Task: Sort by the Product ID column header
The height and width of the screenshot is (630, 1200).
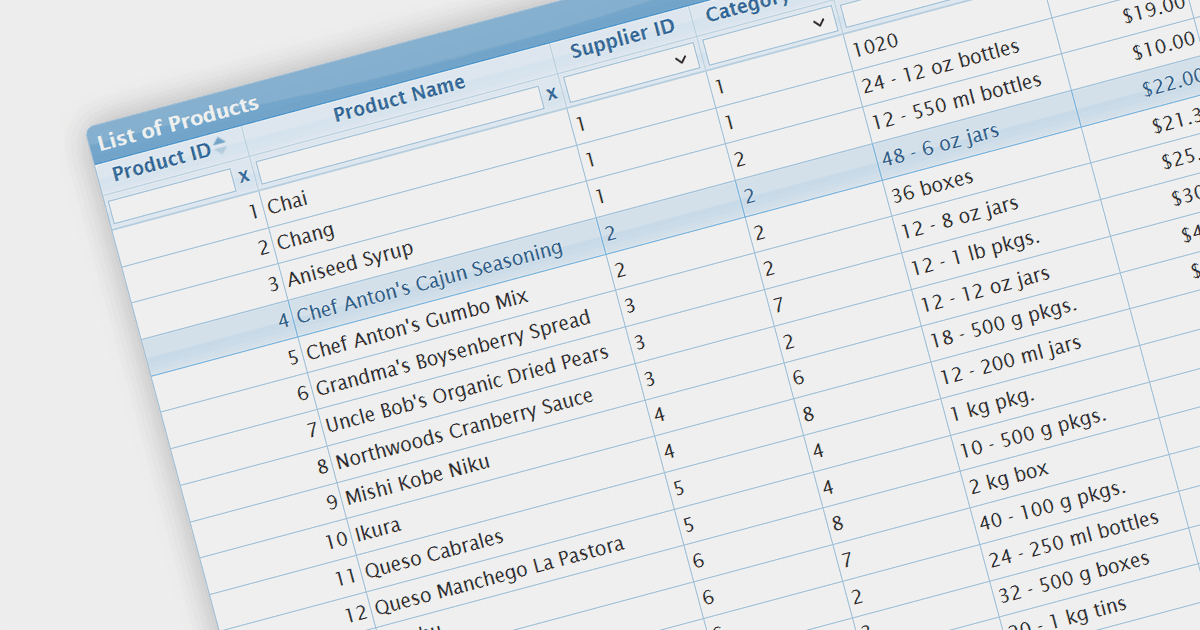Action: click(161, 162)
